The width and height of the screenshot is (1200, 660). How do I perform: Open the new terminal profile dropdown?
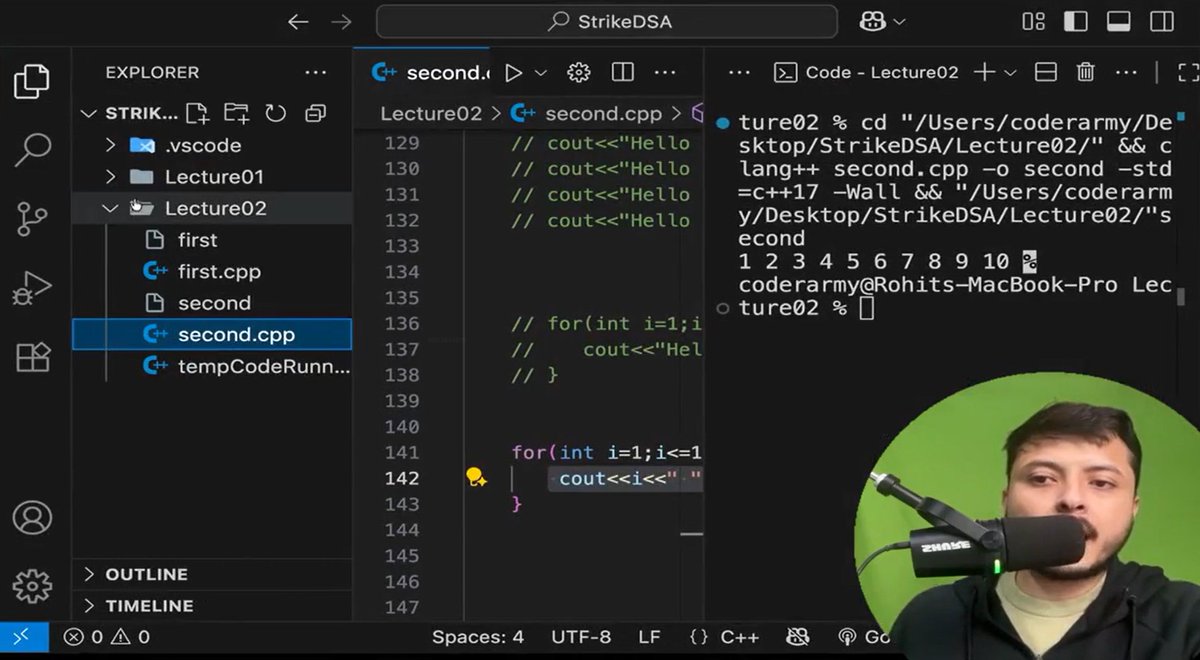(x=1010, y=72)
